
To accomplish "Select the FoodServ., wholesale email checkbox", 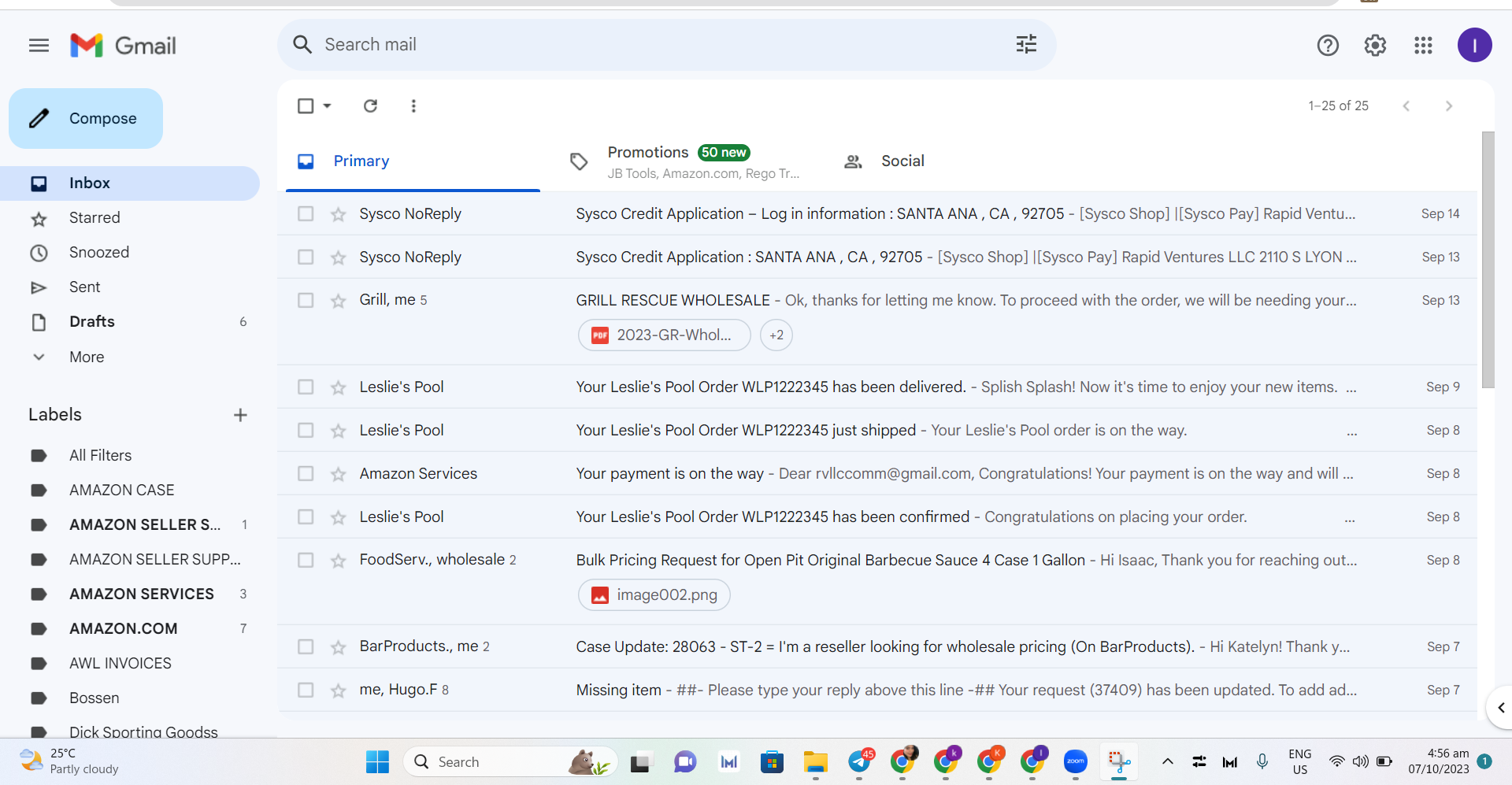I will (x=306, y=560).
